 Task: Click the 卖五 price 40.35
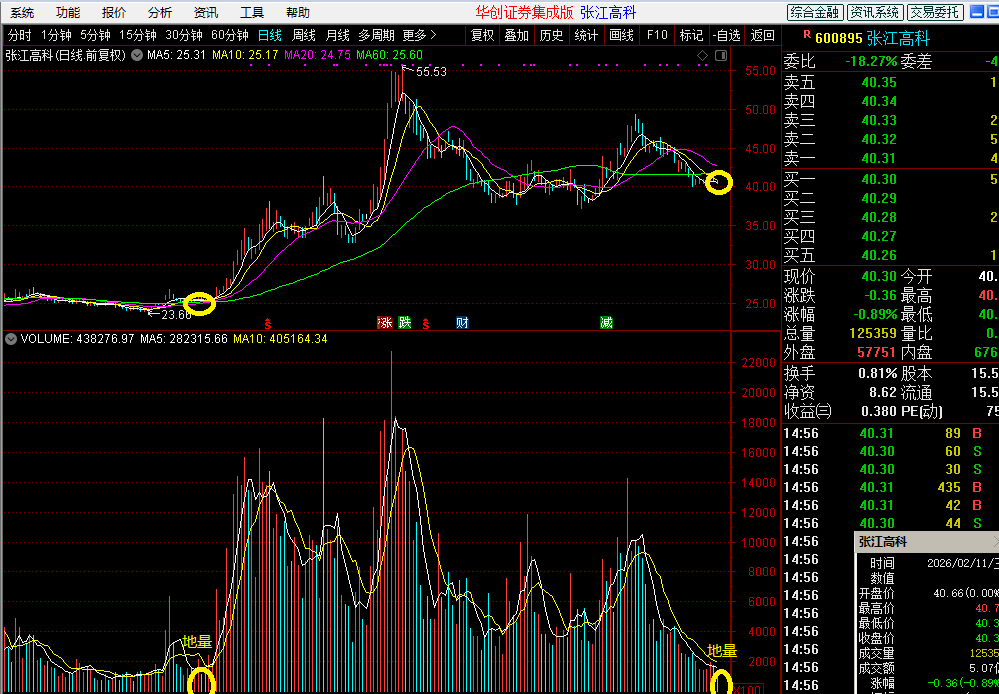879,82
